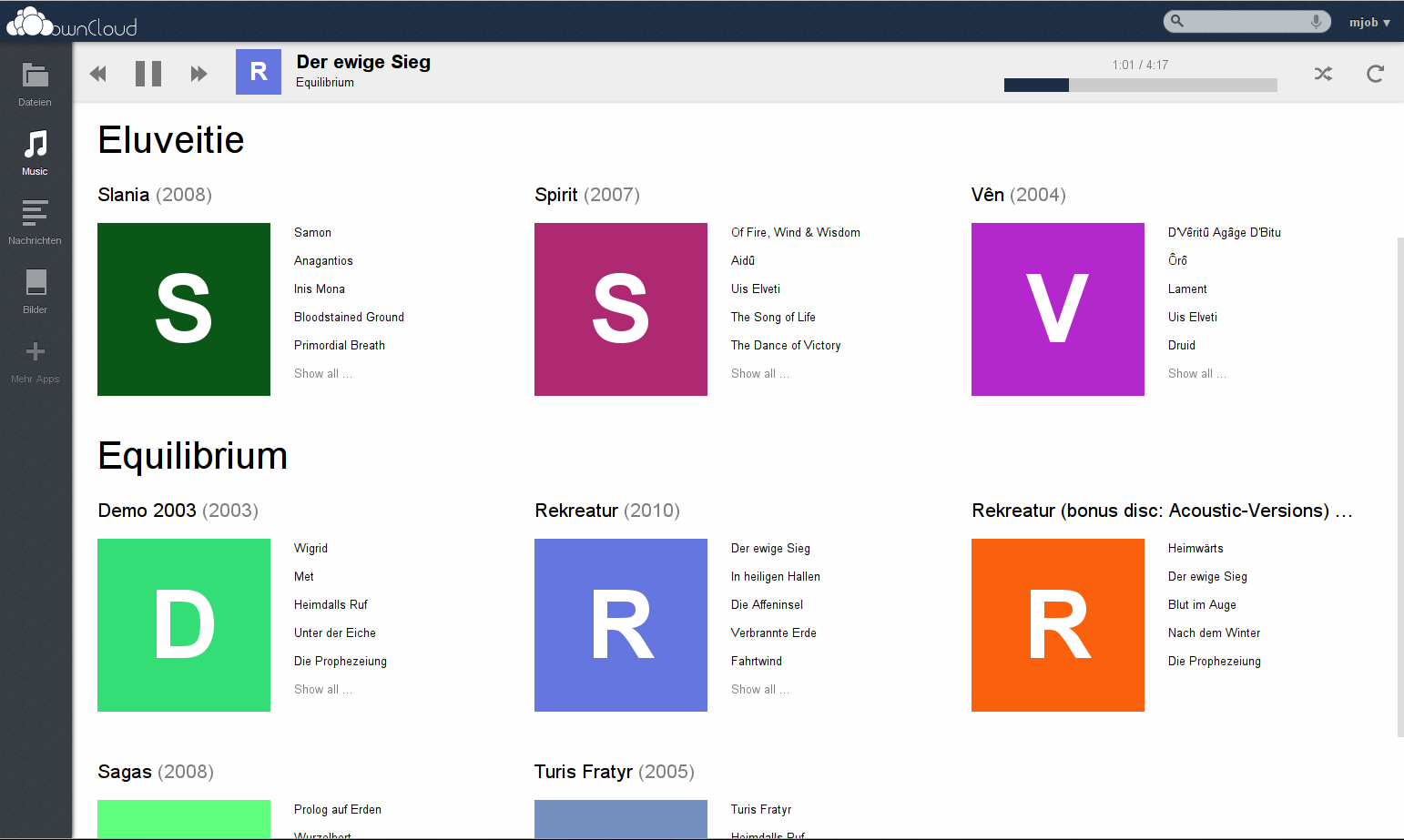This screenshot has width=1404, height=840.
Task: Click the Demo 2003 (2003) album title
Action: (x=178, y=511)
